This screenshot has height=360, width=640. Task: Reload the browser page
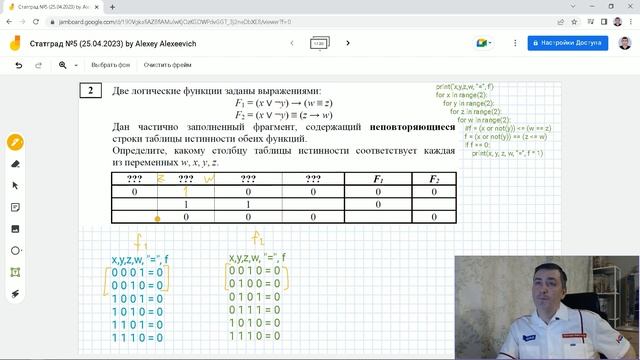click(36, 22)
